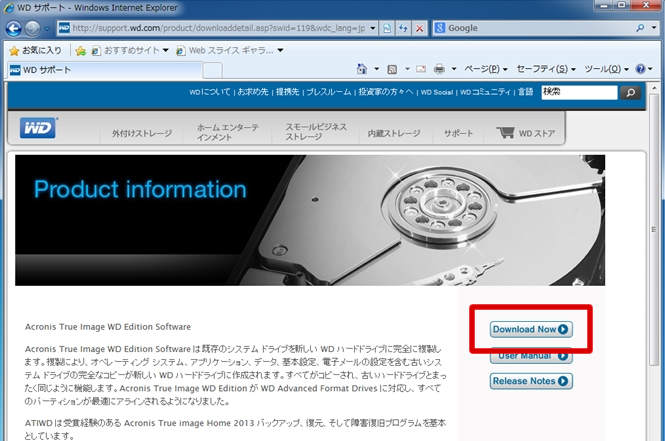The height and width of the screenshot is (441, 665).
Task: Open 外付けストレージ navigation item
Action: coord(142,133)
